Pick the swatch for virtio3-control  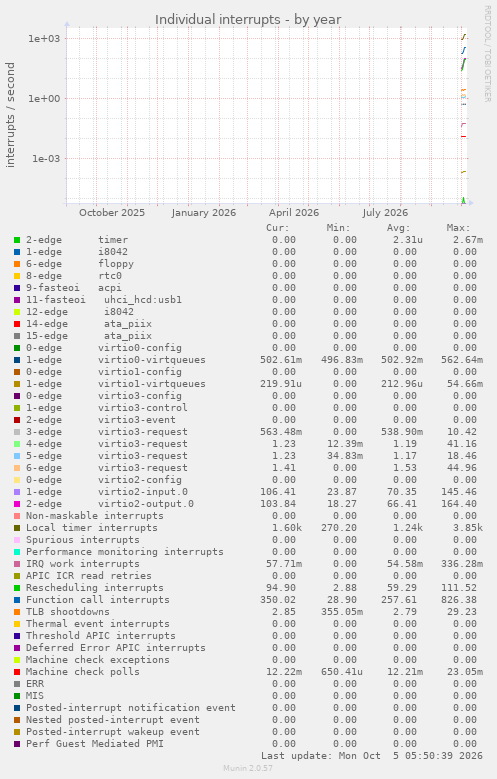(x=17, y=408)
